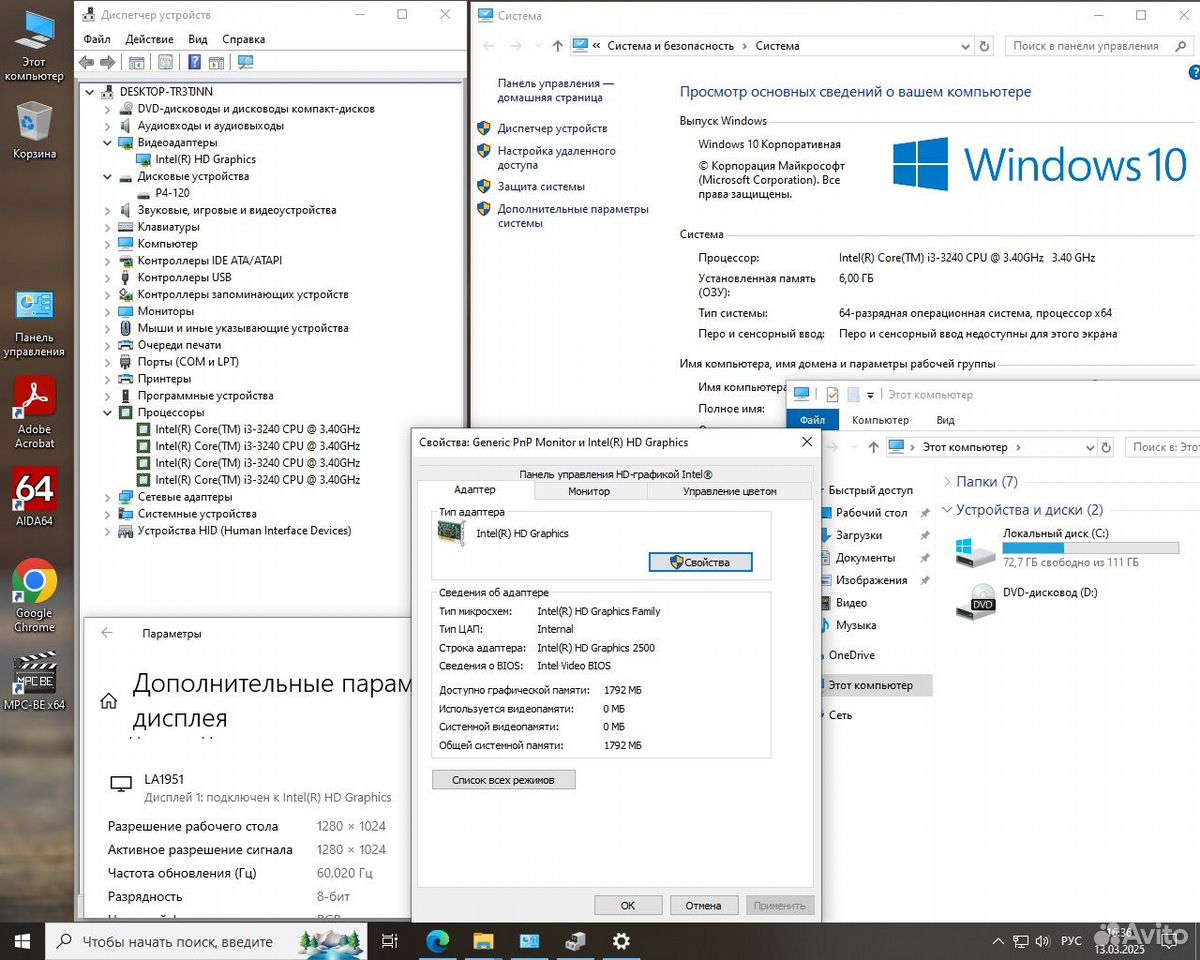Expand the Сетевые адаптеры node
The width and height of the screenshot is (1200, 960).
click(108, 497)
